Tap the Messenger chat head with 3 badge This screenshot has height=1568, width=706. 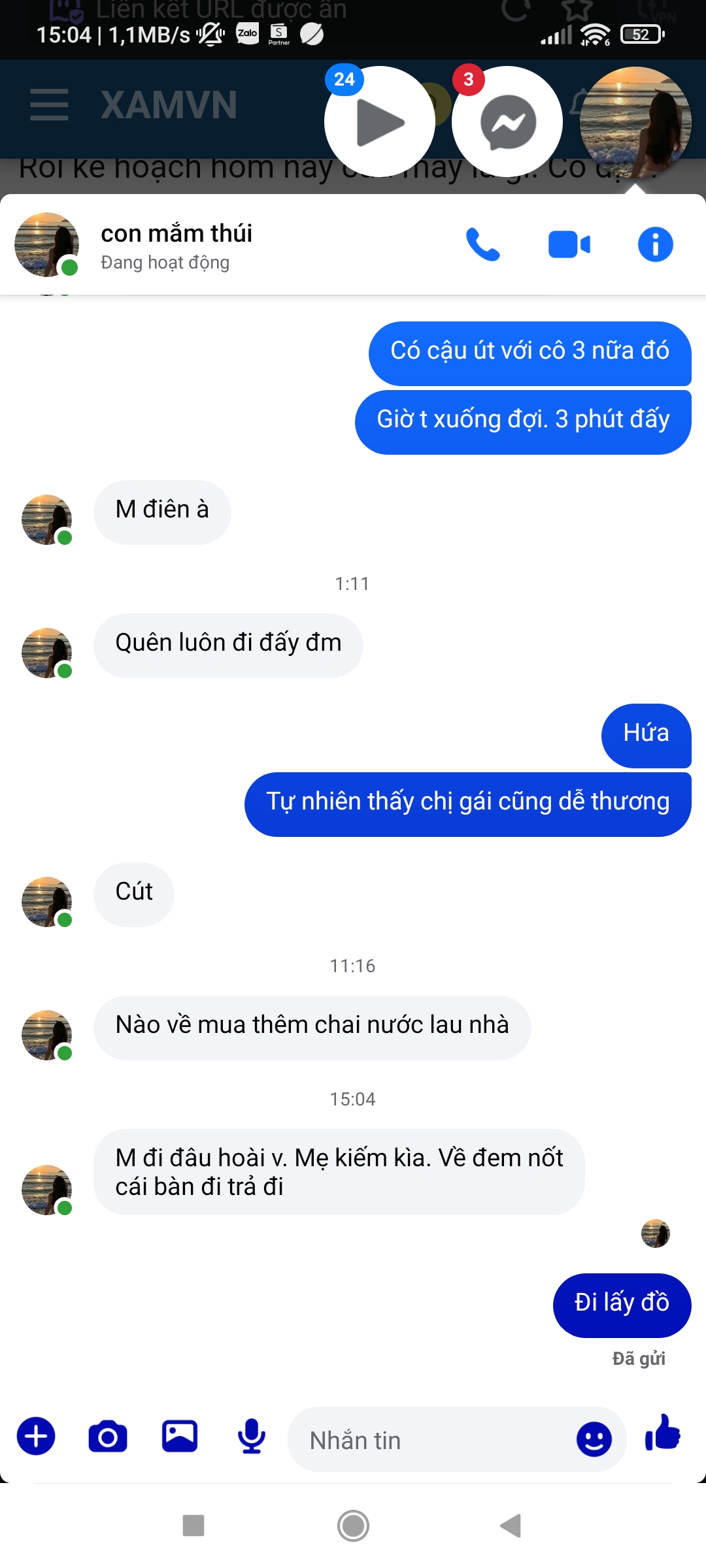click(x=508, y=122)
